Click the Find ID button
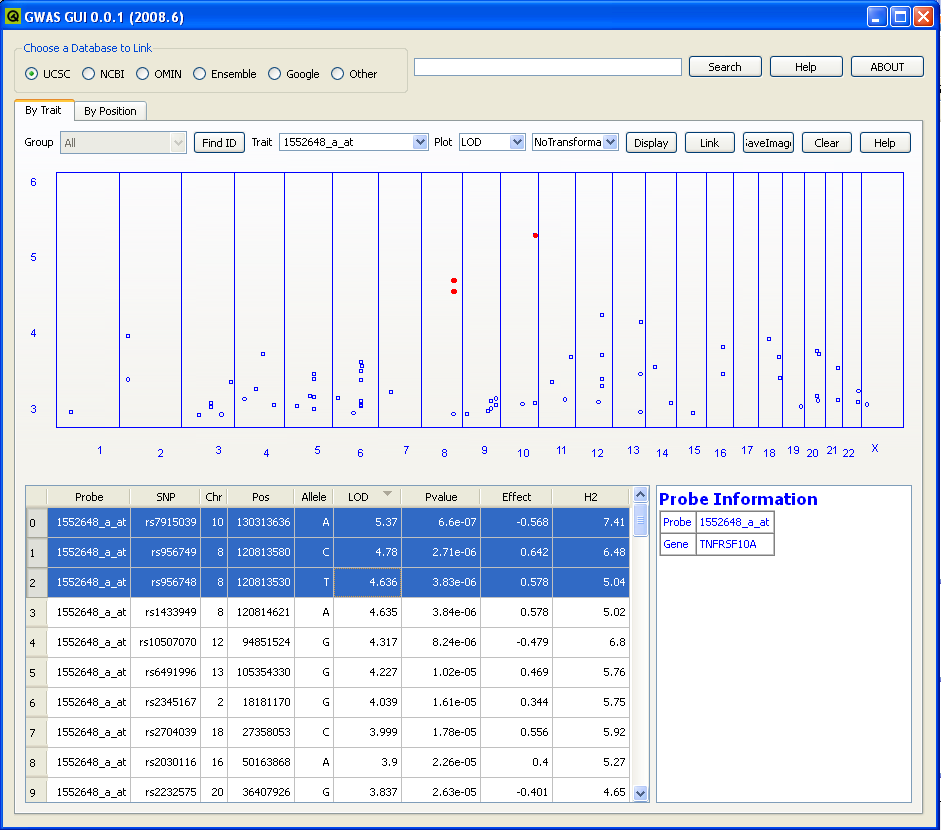941x830 pixels. [219, 143]
